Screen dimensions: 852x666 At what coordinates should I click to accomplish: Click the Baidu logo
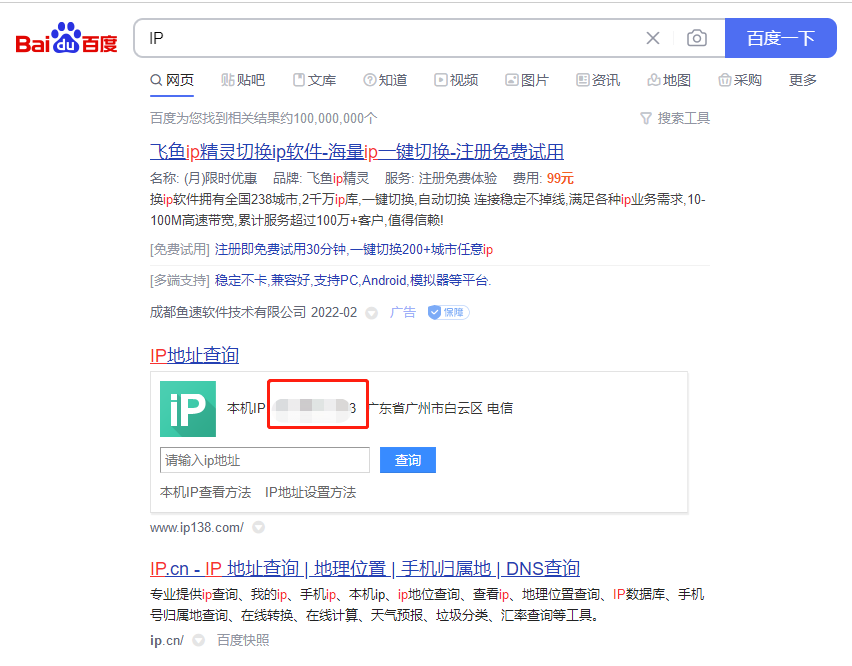[66, 40]
